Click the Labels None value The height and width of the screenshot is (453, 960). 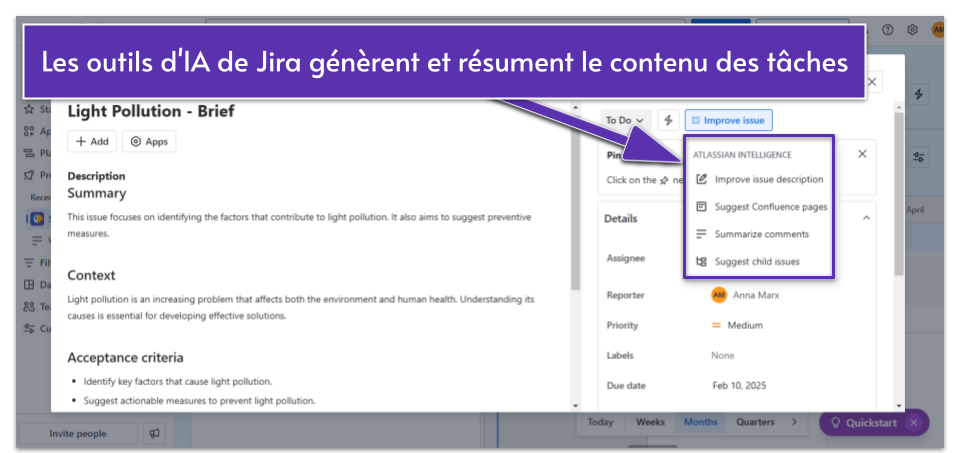[x=722, y=355]
